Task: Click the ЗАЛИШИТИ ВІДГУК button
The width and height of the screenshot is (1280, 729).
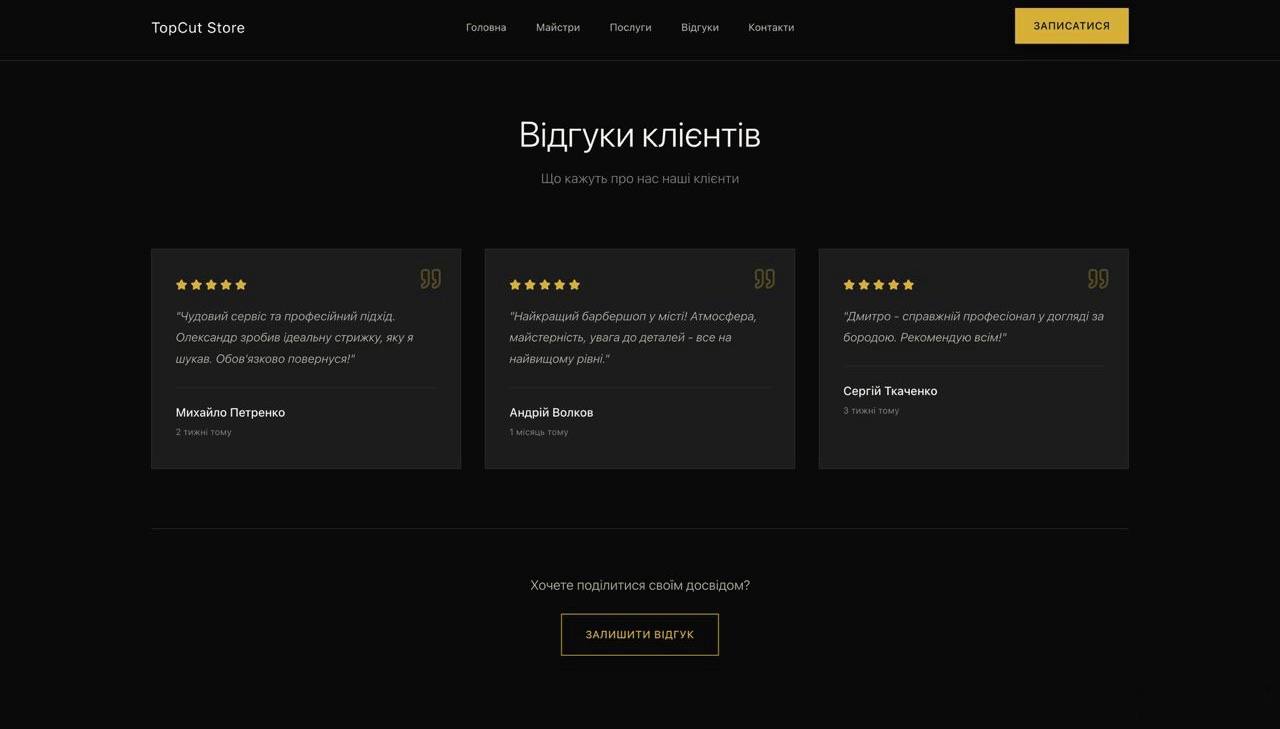Action: [x=640, y=634]
